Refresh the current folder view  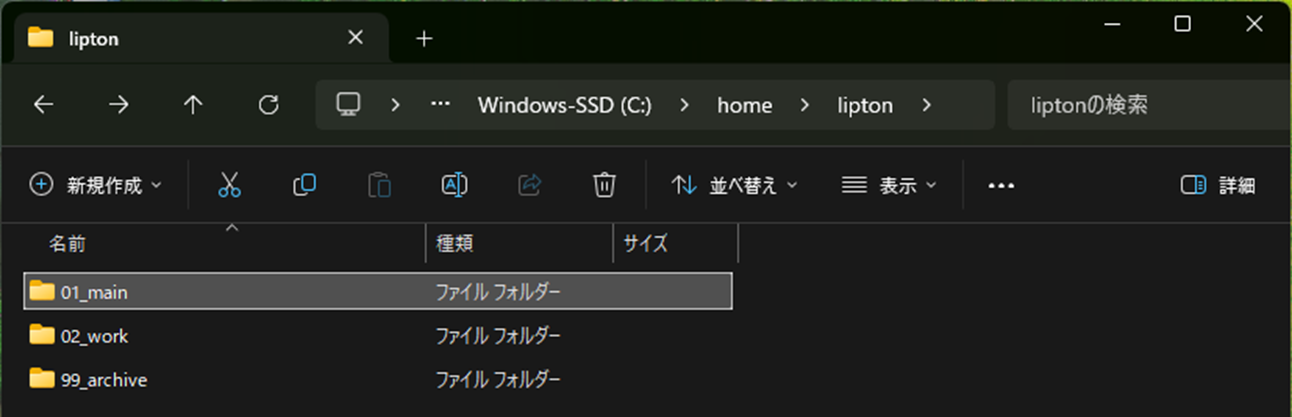[x=268, y=105]
